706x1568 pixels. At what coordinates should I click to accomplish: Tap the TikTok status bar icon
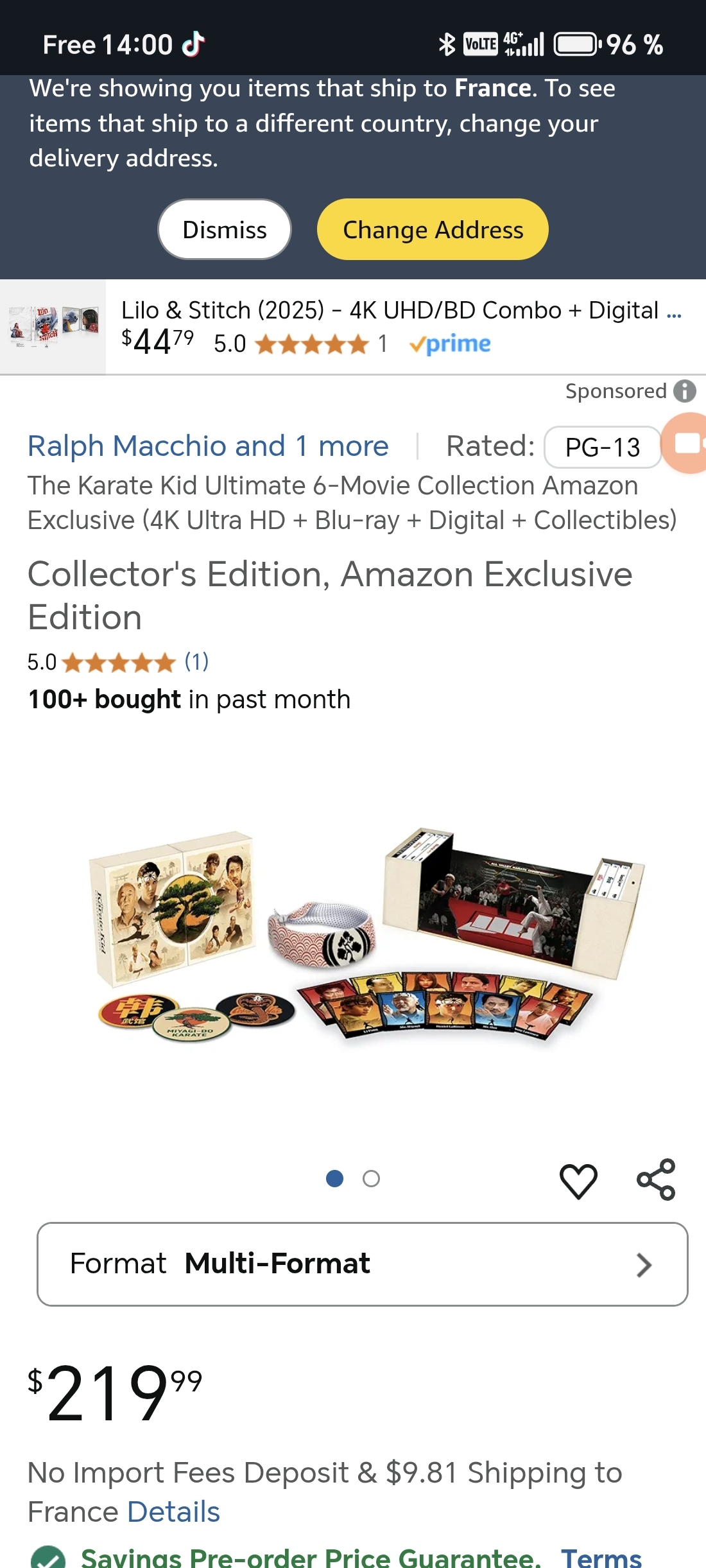pyautogui.click(x=193, y=44)
